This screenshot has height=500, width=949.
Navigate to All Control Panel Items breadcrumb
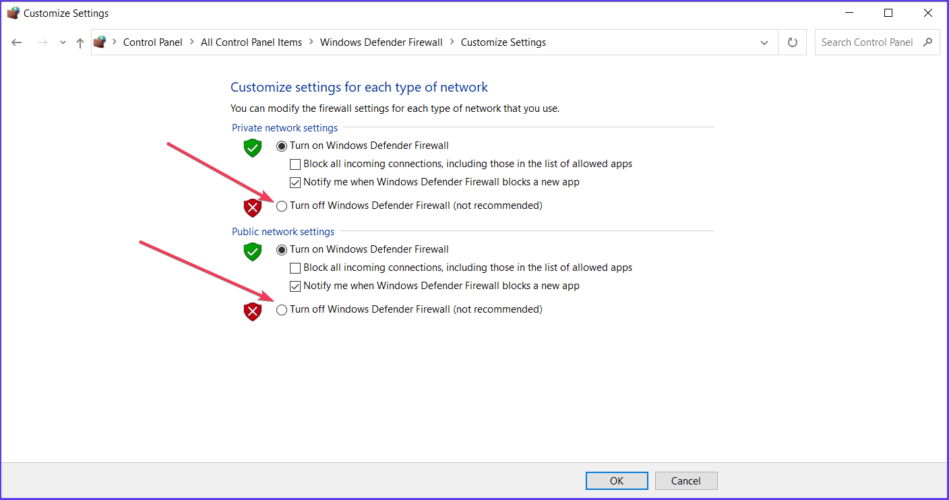pyautogui.click(x=251, y=42)
